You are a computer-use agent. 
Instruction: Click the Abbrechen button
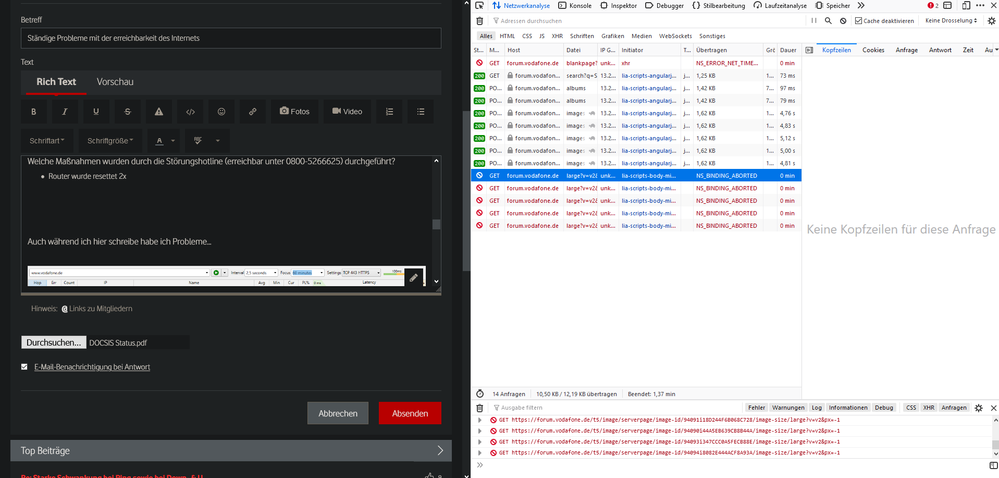(338, 413)
